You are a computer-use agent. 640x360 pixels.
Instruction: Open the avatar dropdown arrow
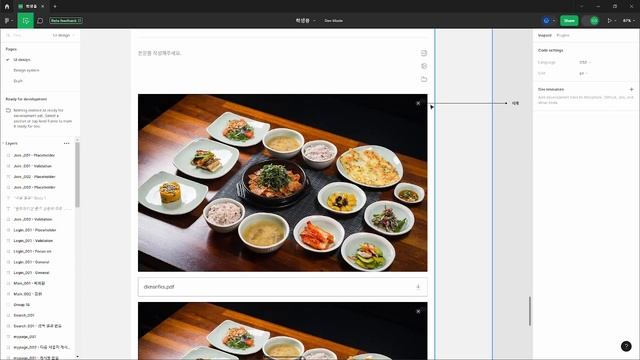tap(554, 20)
